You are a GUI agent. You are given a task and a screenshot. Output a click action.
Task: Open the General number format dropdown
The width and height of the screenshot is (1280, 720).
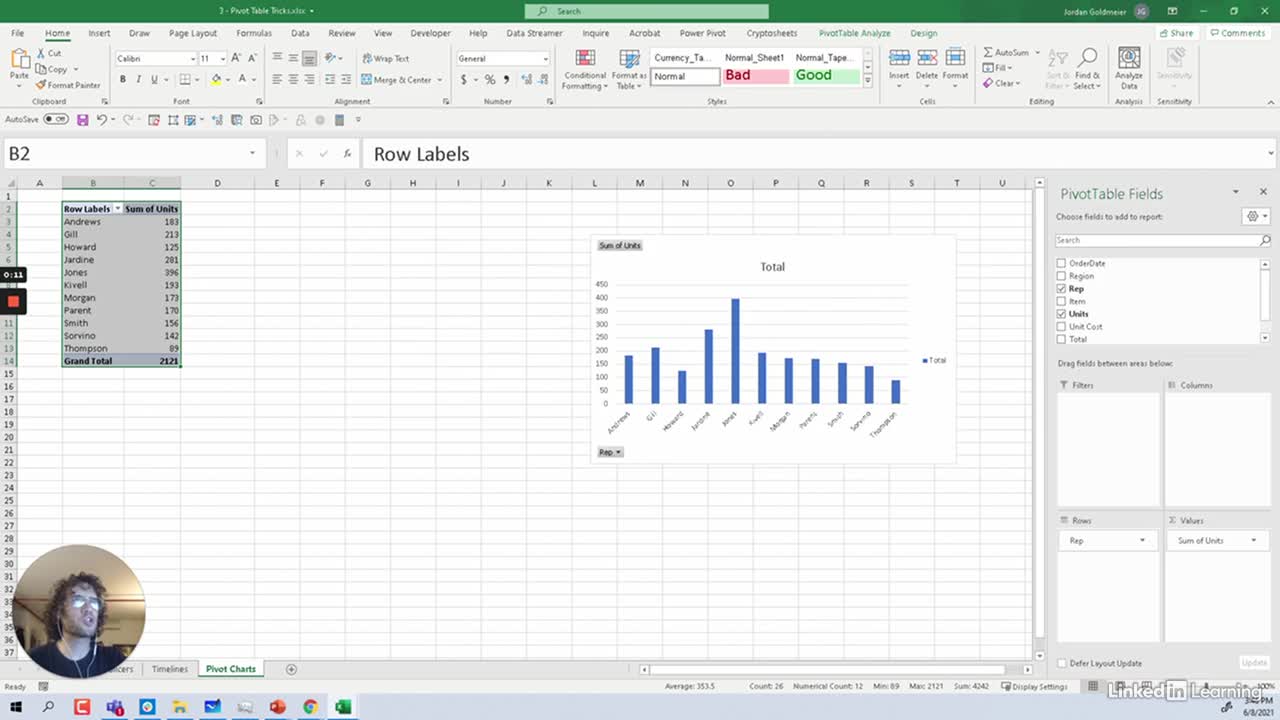pyautogui.click(x=545, y=59)
